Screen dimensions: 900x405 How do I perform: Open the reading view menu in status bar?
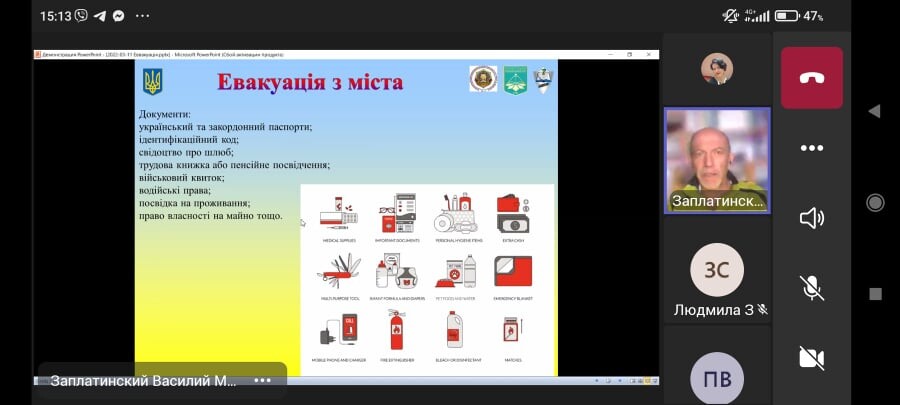coord(608,380)
